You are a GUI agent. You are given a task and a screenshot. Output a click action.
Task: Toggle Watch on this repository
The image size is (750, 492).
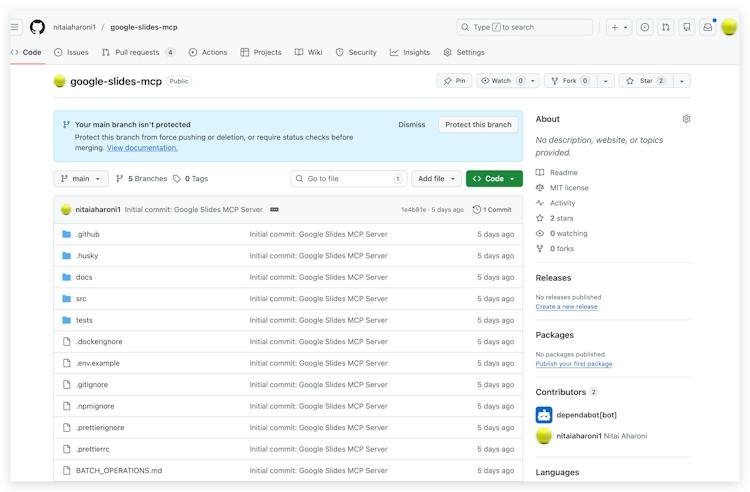(x=502, y=81)
